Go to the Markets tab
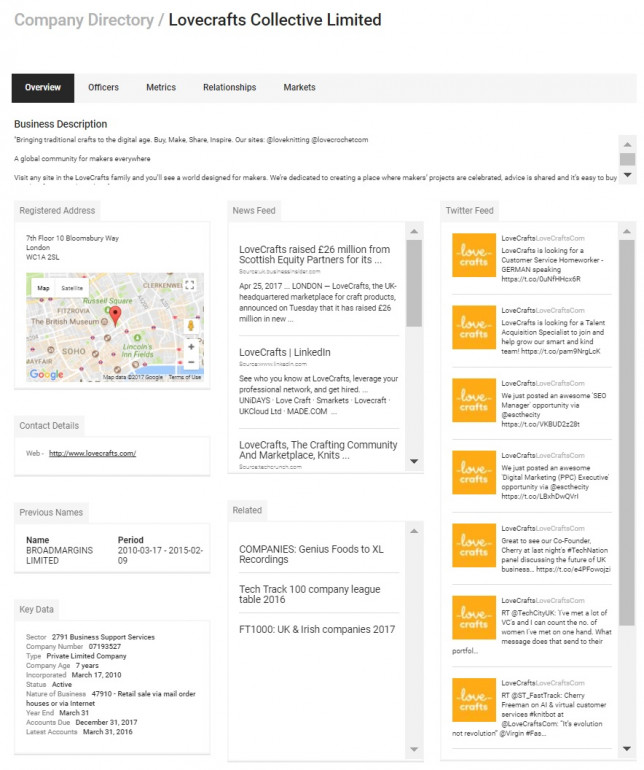Screen dimensions: 644x770 (x=299, y=87)
